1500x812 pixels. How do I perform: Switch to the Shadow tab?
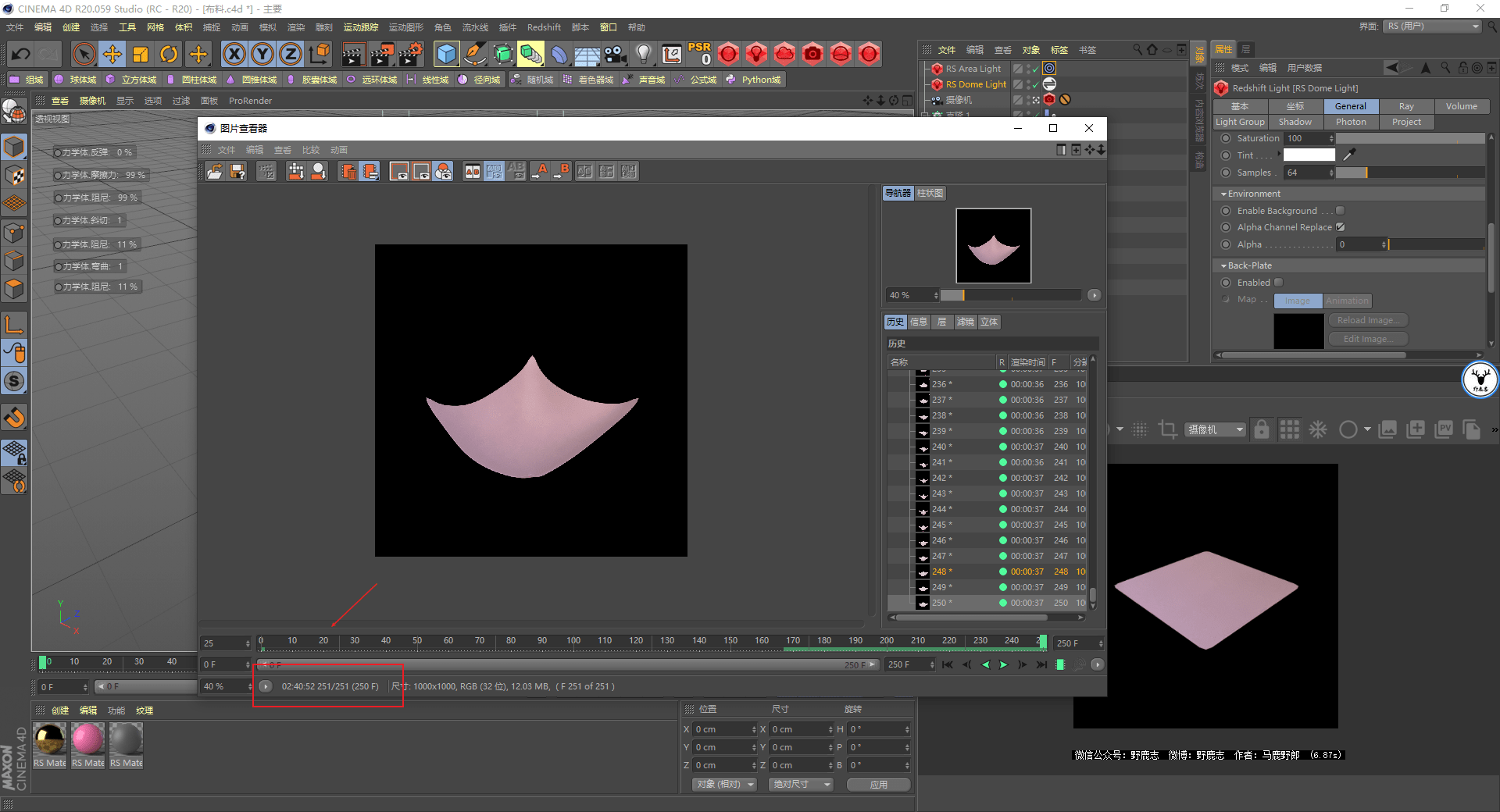[1295, 122]
